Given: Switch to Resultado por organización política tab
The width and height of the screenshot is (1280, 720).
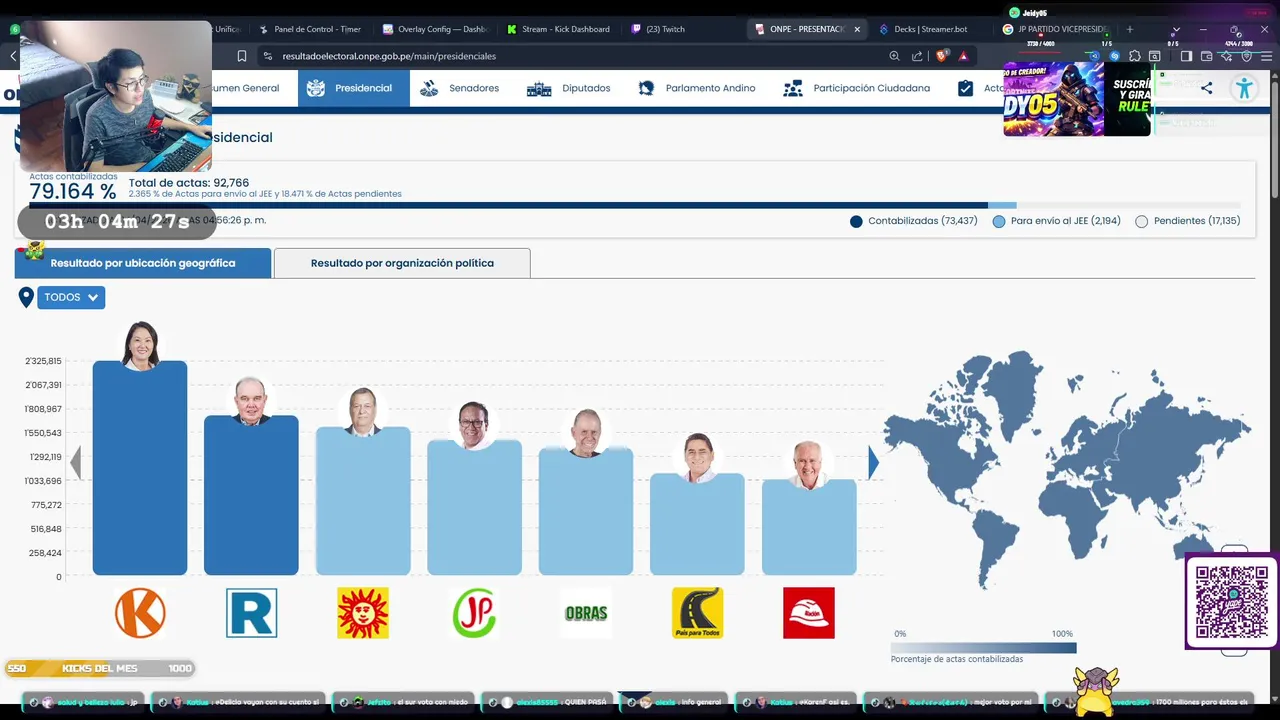Looking at the screenshot, I should point(402,263).
